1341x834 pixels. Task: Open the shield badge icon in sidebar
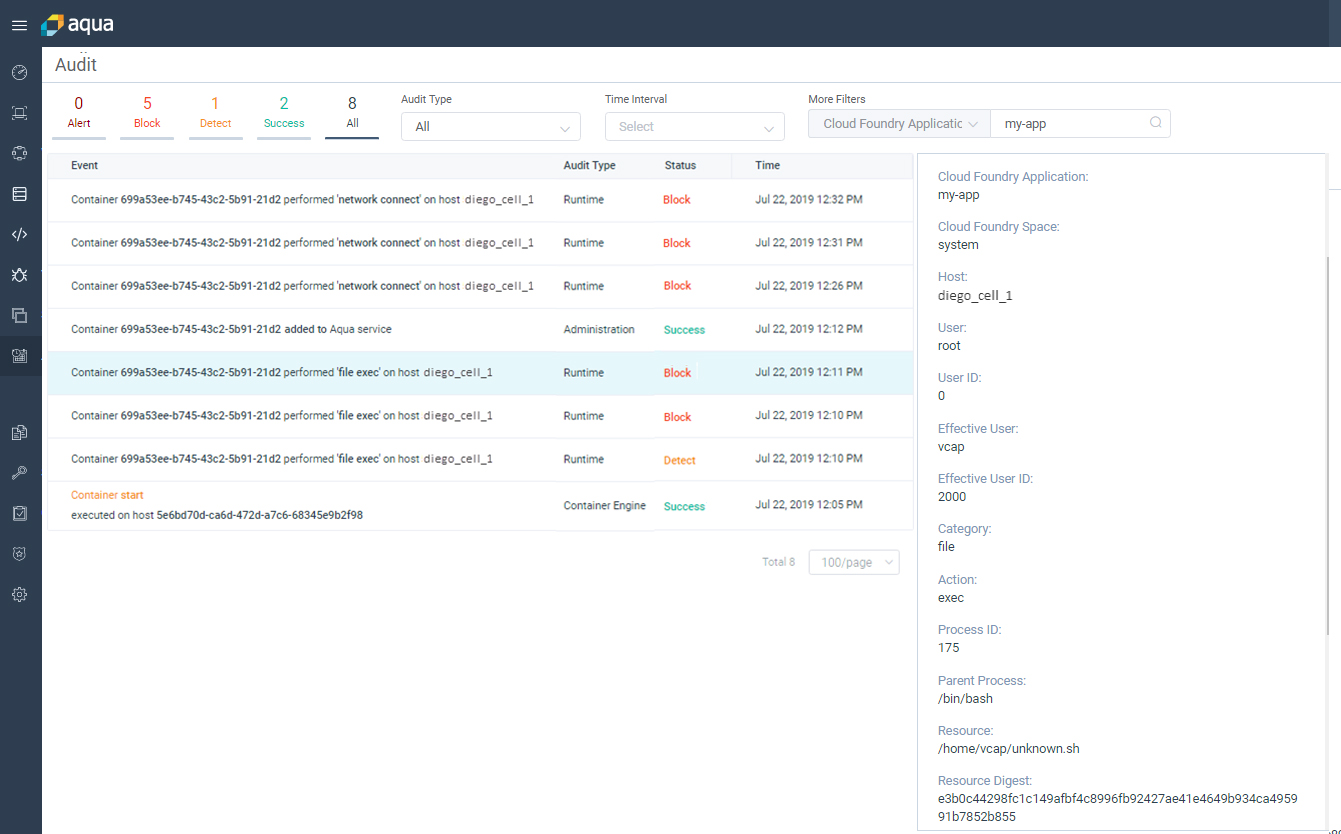tap(19, 554)
